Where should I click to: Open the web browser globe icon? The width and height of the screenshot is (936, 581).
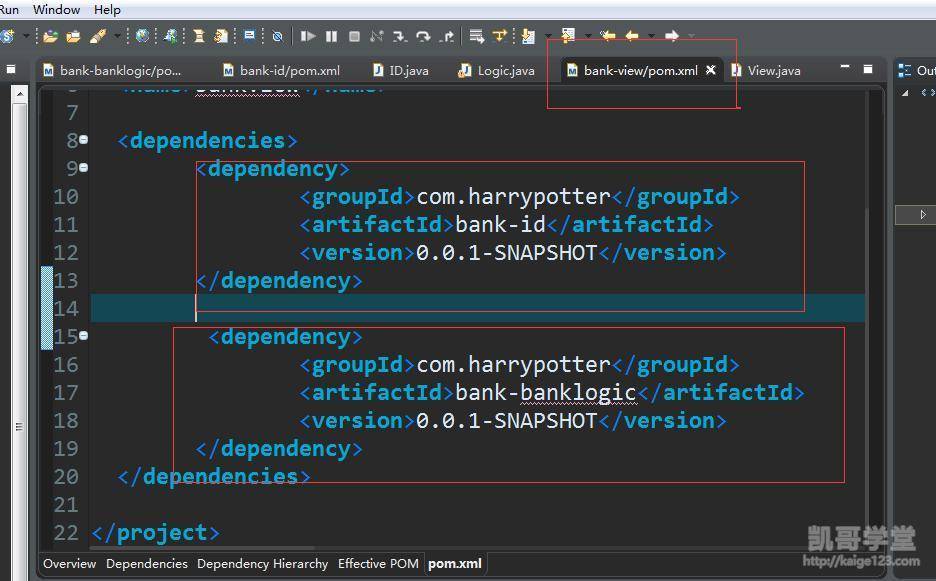point(142,36)
